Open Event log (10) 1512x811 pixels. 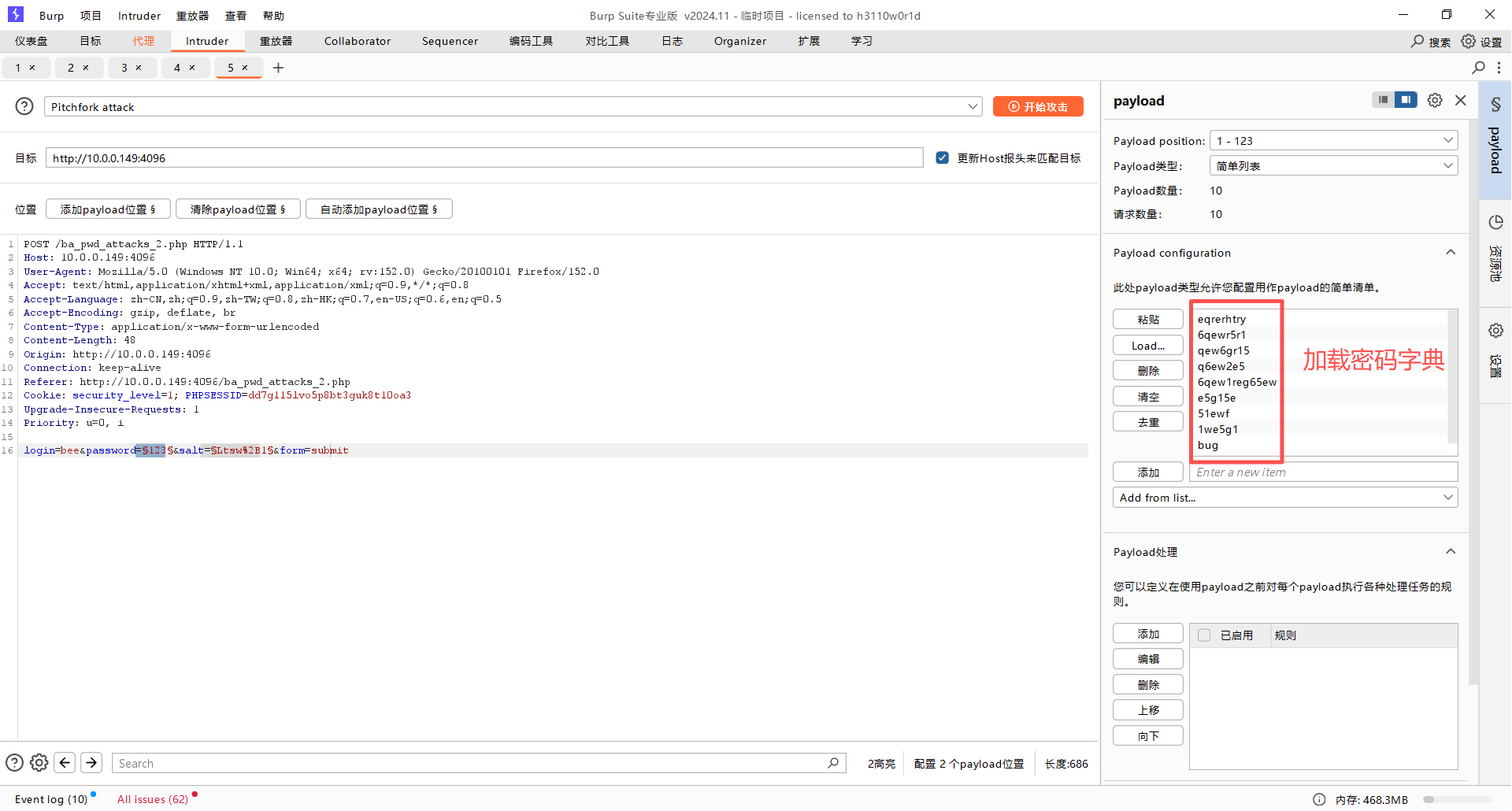pos(51,799)
